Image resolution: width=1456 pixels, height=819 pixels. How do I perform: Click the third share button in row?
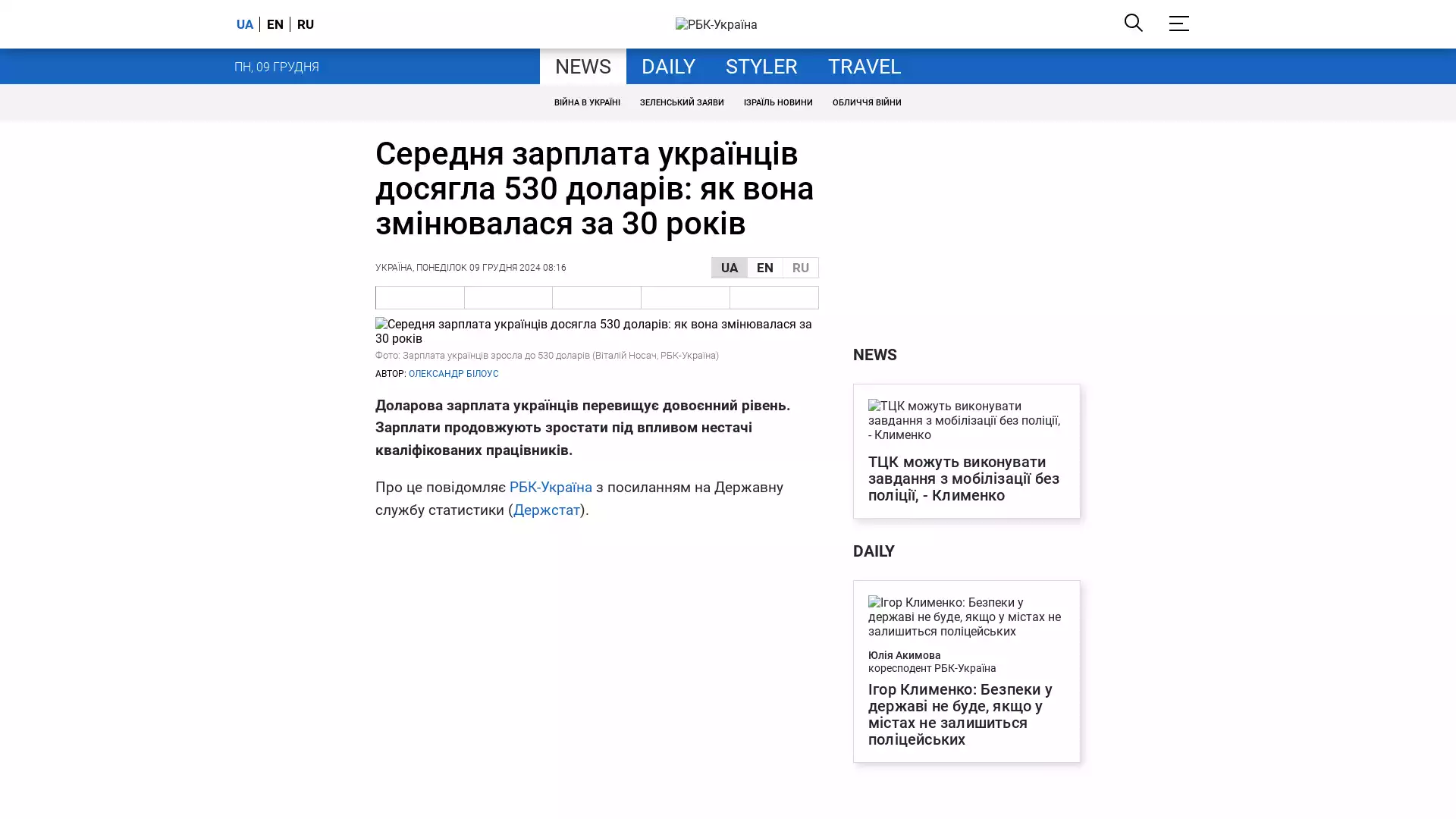coord(597,297)
